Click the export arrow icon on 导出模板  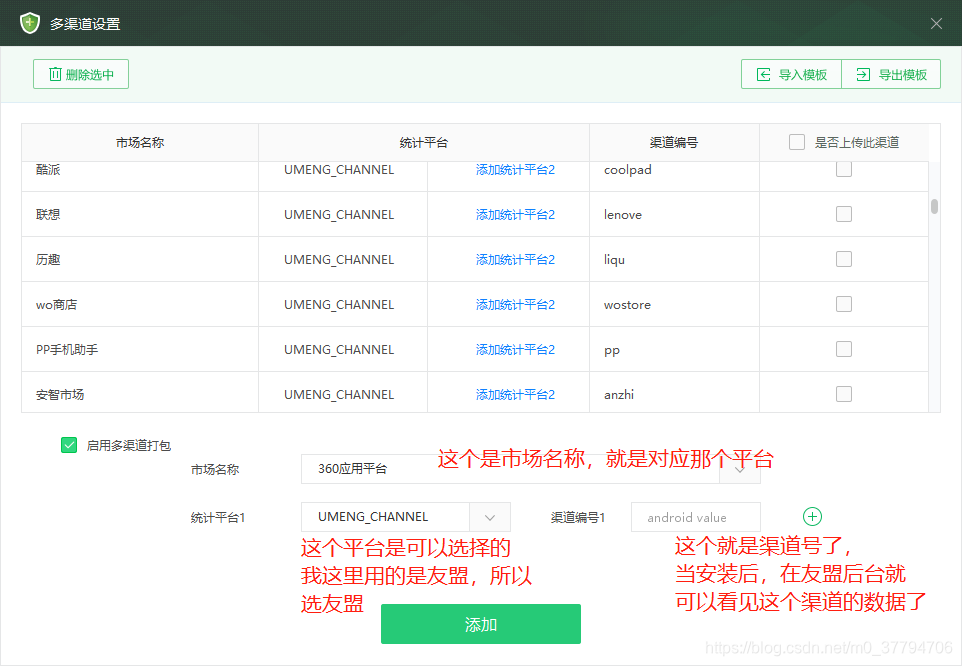[863, 74]
